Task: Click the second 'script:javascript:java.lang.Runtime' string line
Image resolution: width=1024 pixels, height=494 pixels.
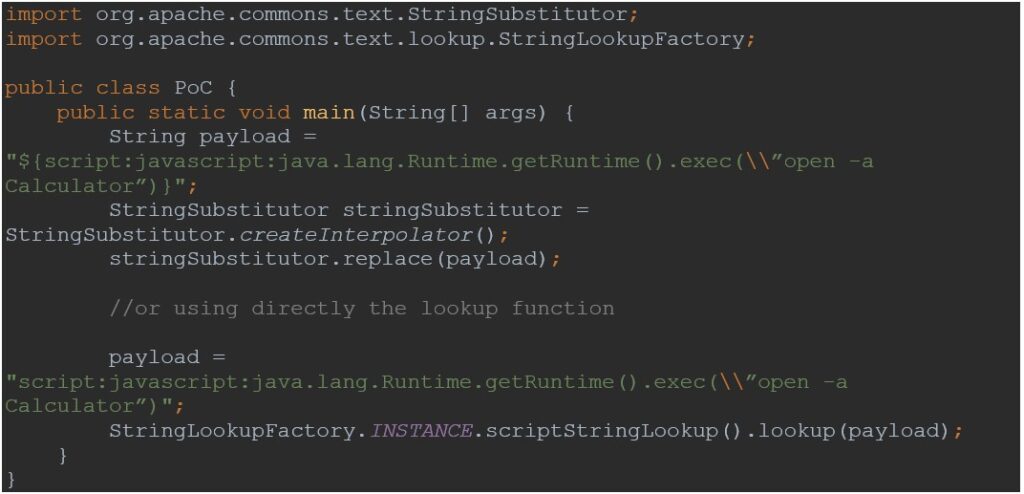Action: pos(426,382)
